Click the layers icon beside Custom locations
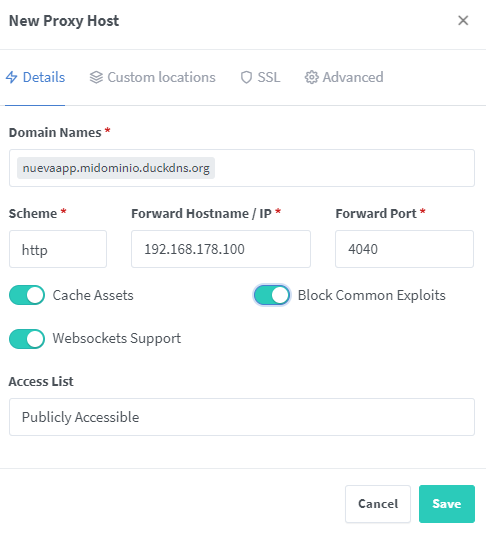 pos(96,77)
